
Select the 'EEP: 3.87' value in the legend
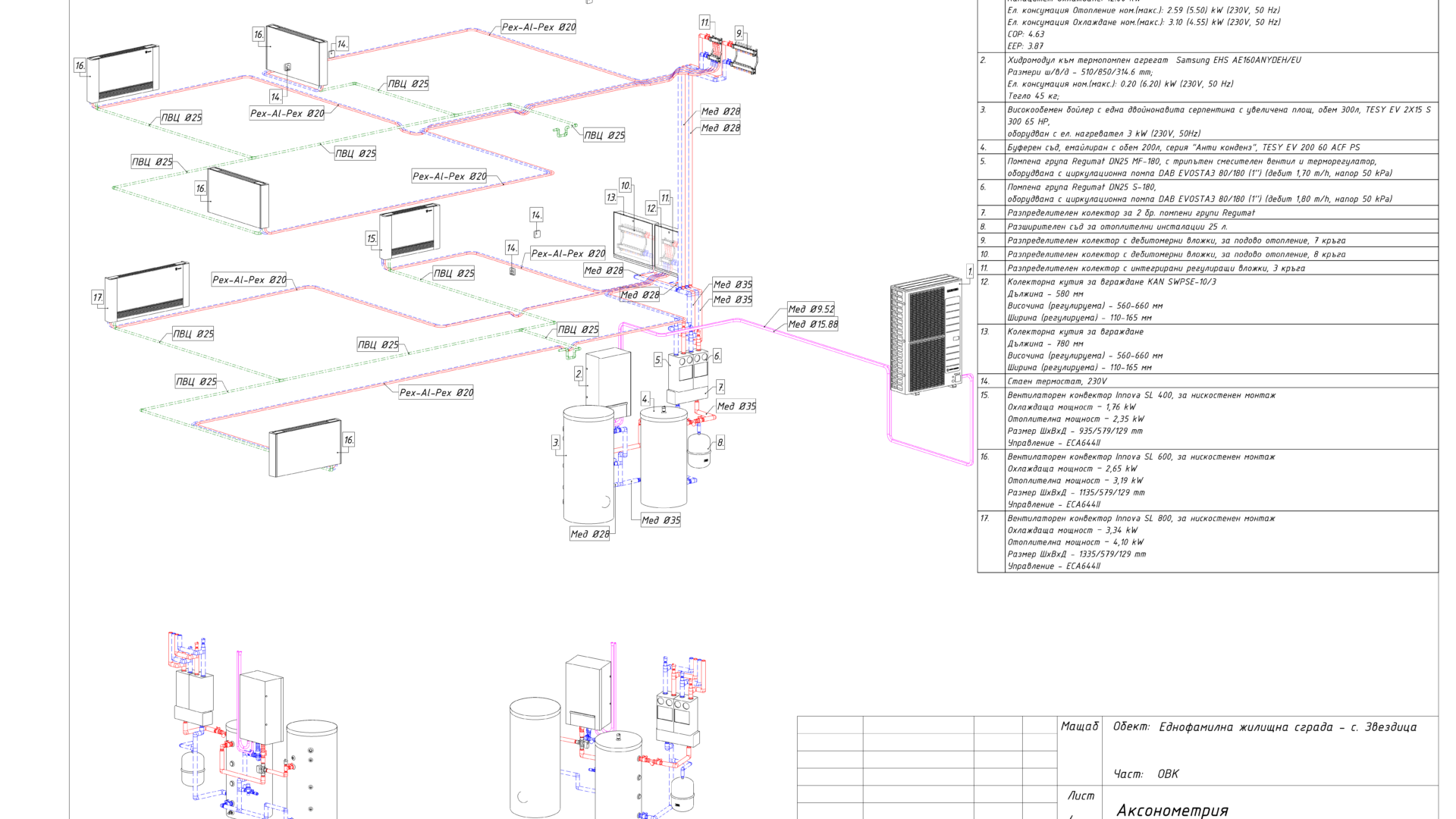[1025, 46]
